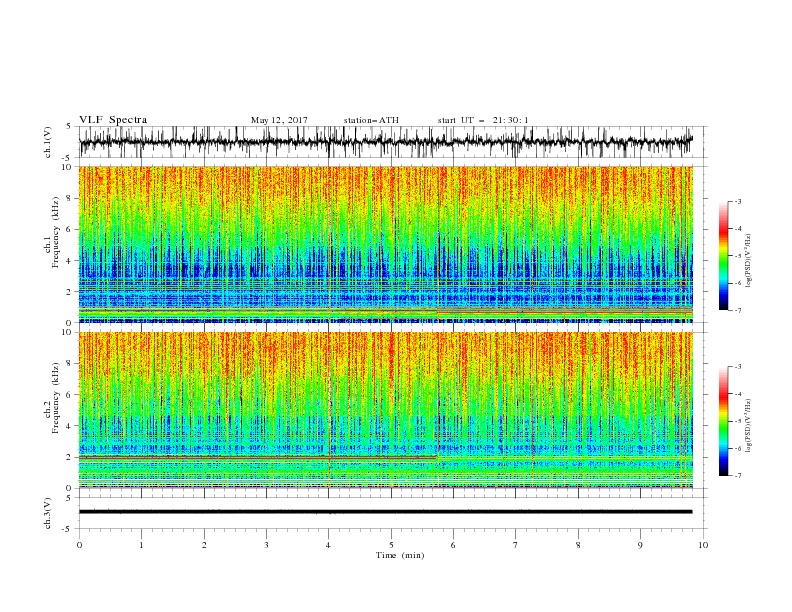
Task: Click the "-7" label on ch.2 colorbar
Action: 738,476
